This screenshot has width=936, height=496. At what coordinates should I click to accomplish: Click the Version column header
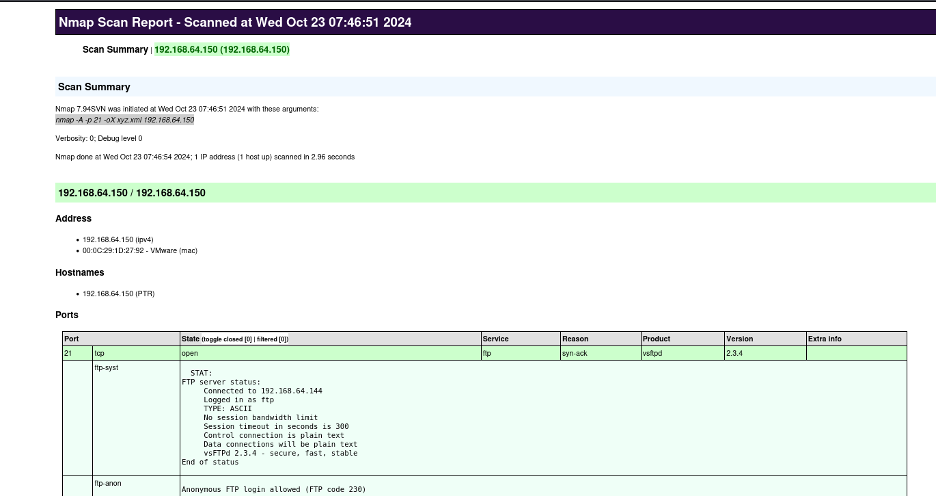click(739, 339)
